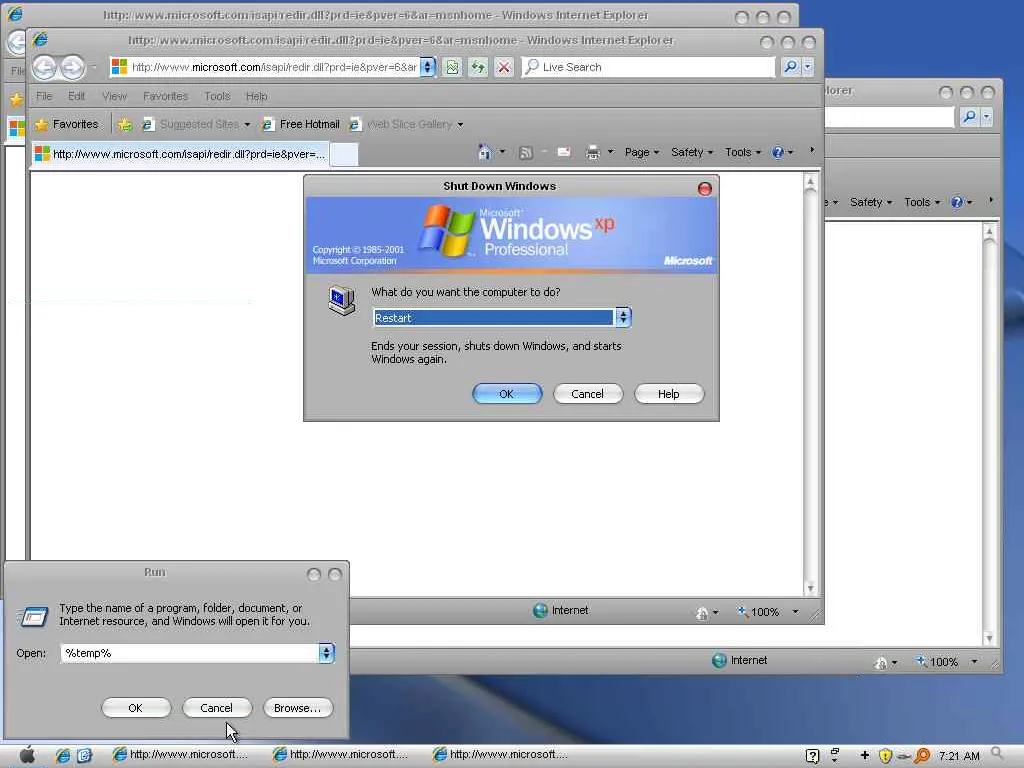
Task: Click the Open field containing %temp%
Action: coord(189,653)
